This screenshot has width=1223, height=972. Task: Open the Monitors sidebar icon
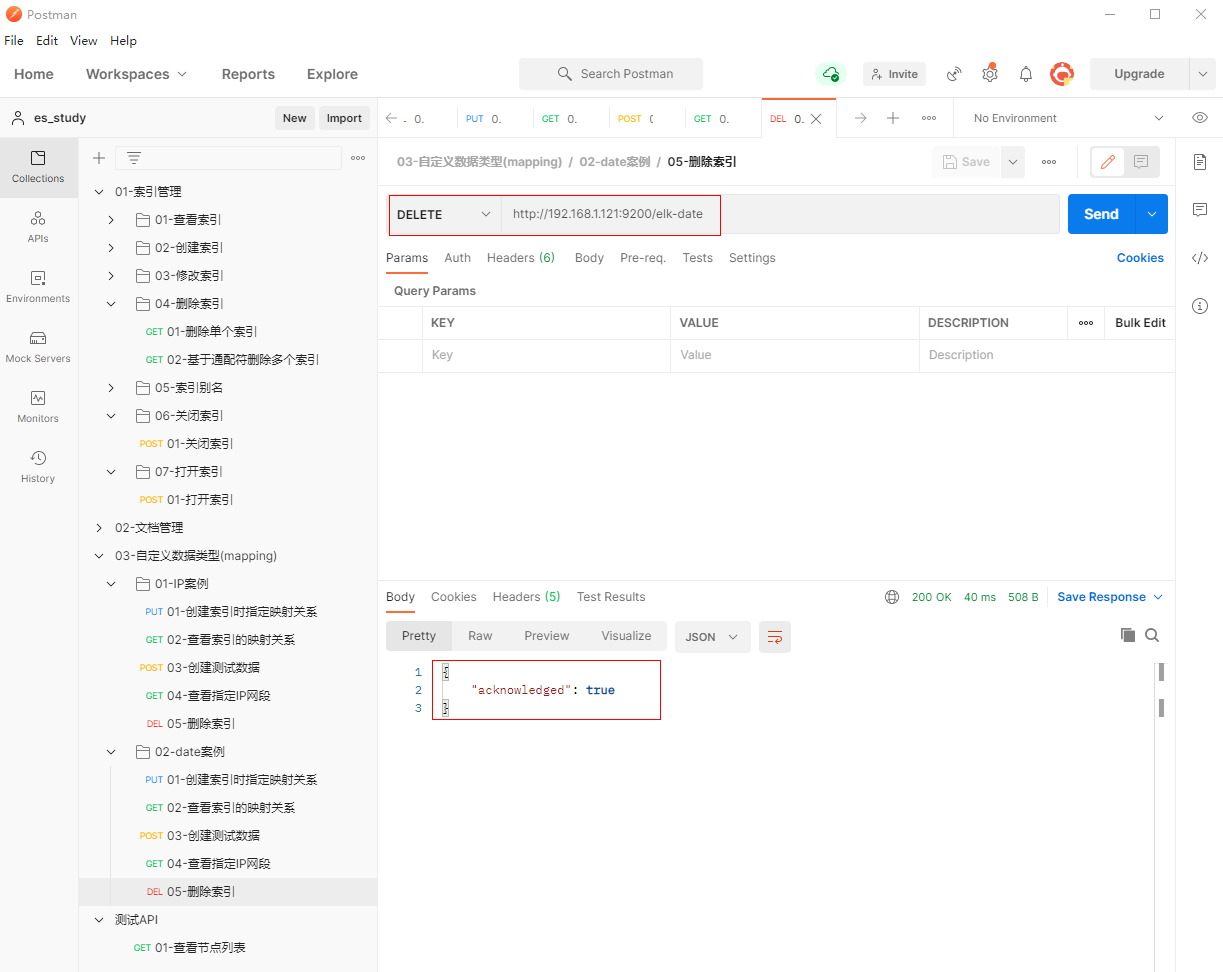tap(38, 406)
